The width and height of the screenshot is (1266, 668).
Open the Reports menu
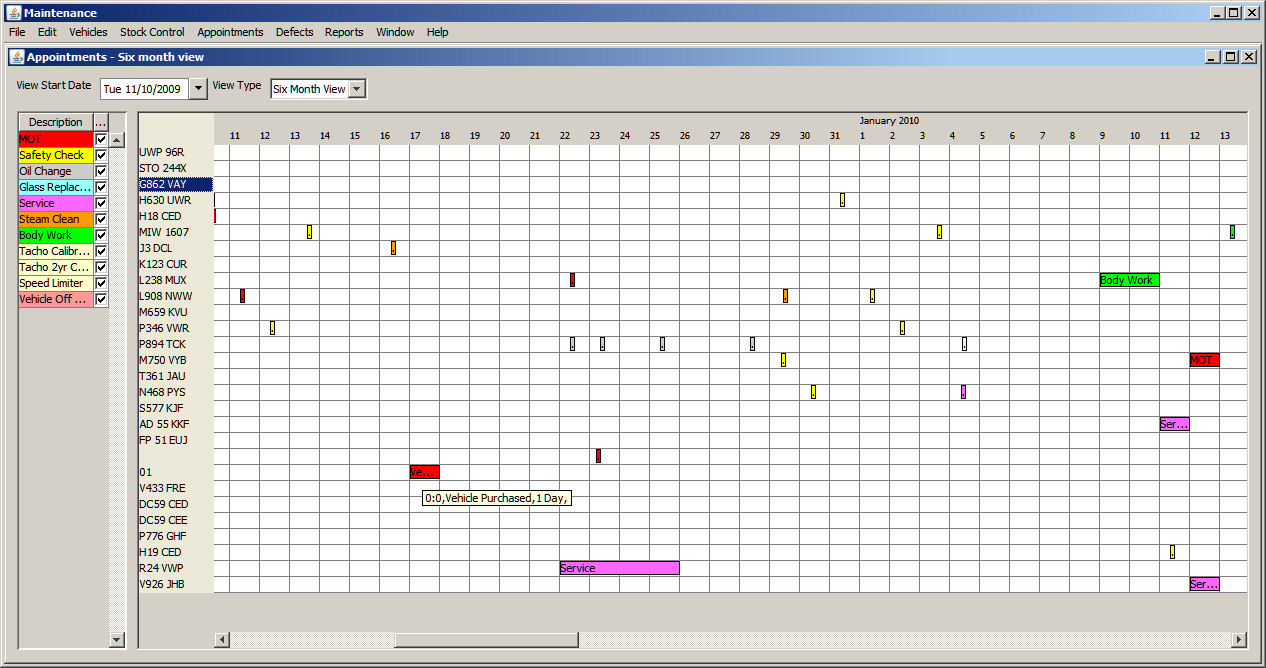point(344,32)
